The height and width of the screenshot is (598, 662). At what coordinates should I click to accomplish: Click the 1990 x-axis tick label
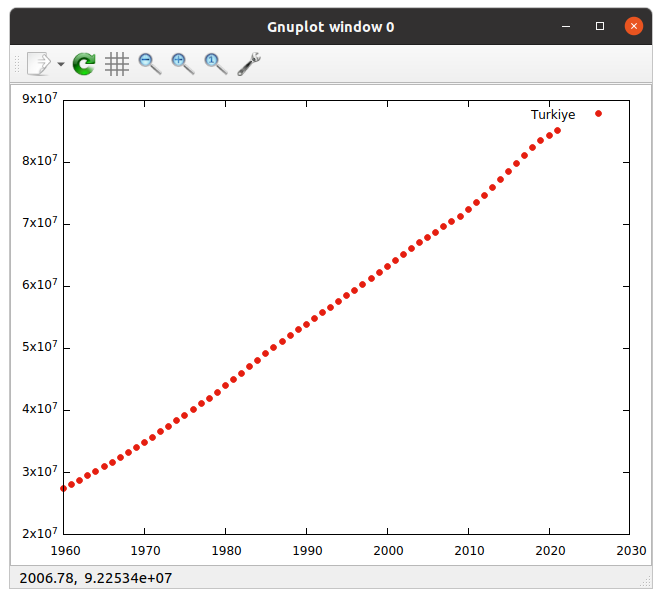tap(306, 550)
